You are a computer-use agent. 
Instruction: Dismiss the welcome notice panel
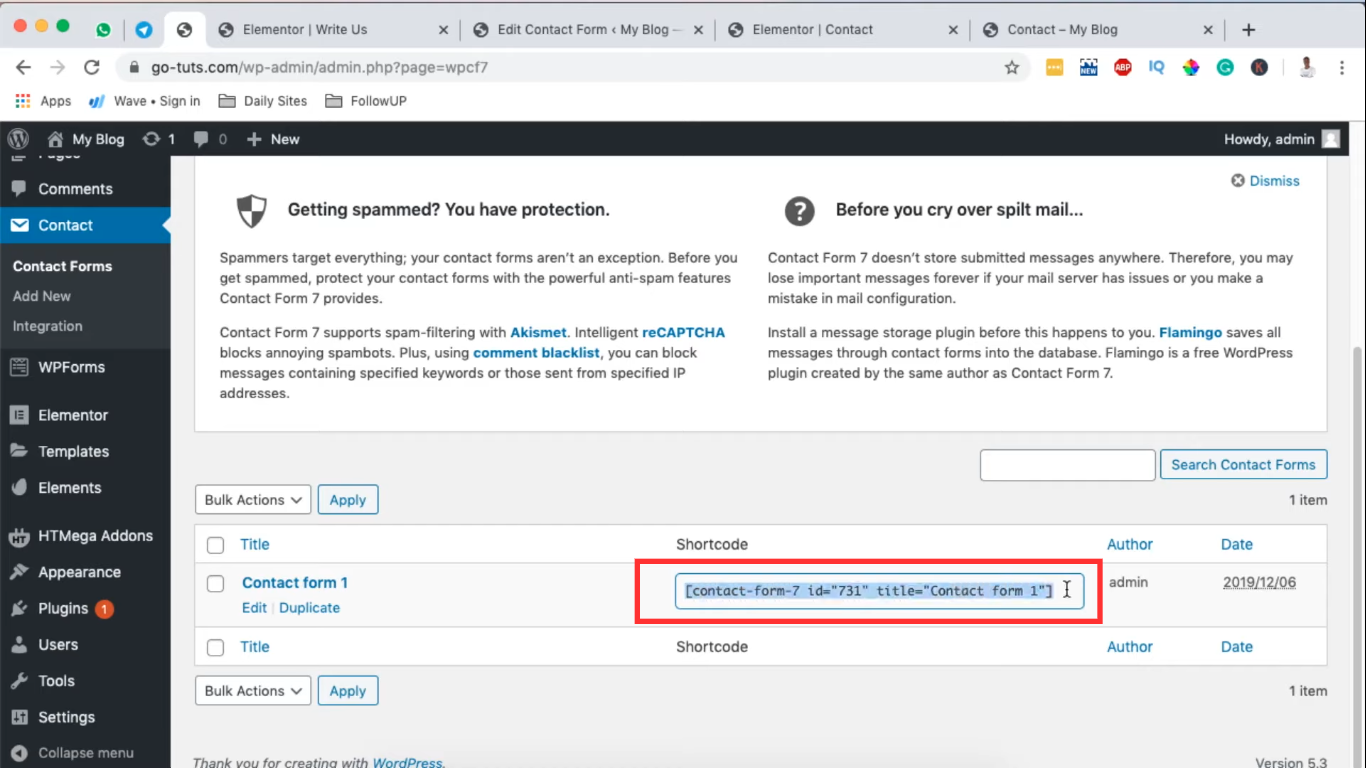pos(1265,181)
